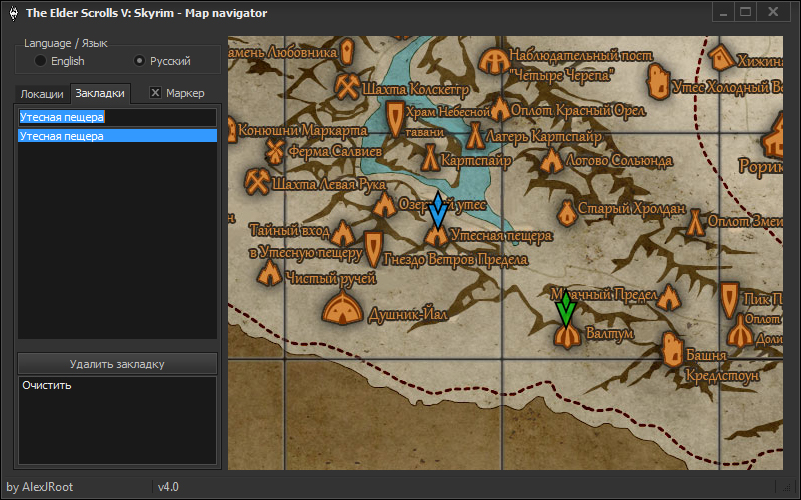Click the Лагерь Картспайр tent icon
The width and height of the screenshot is (801, 500).
475,135
